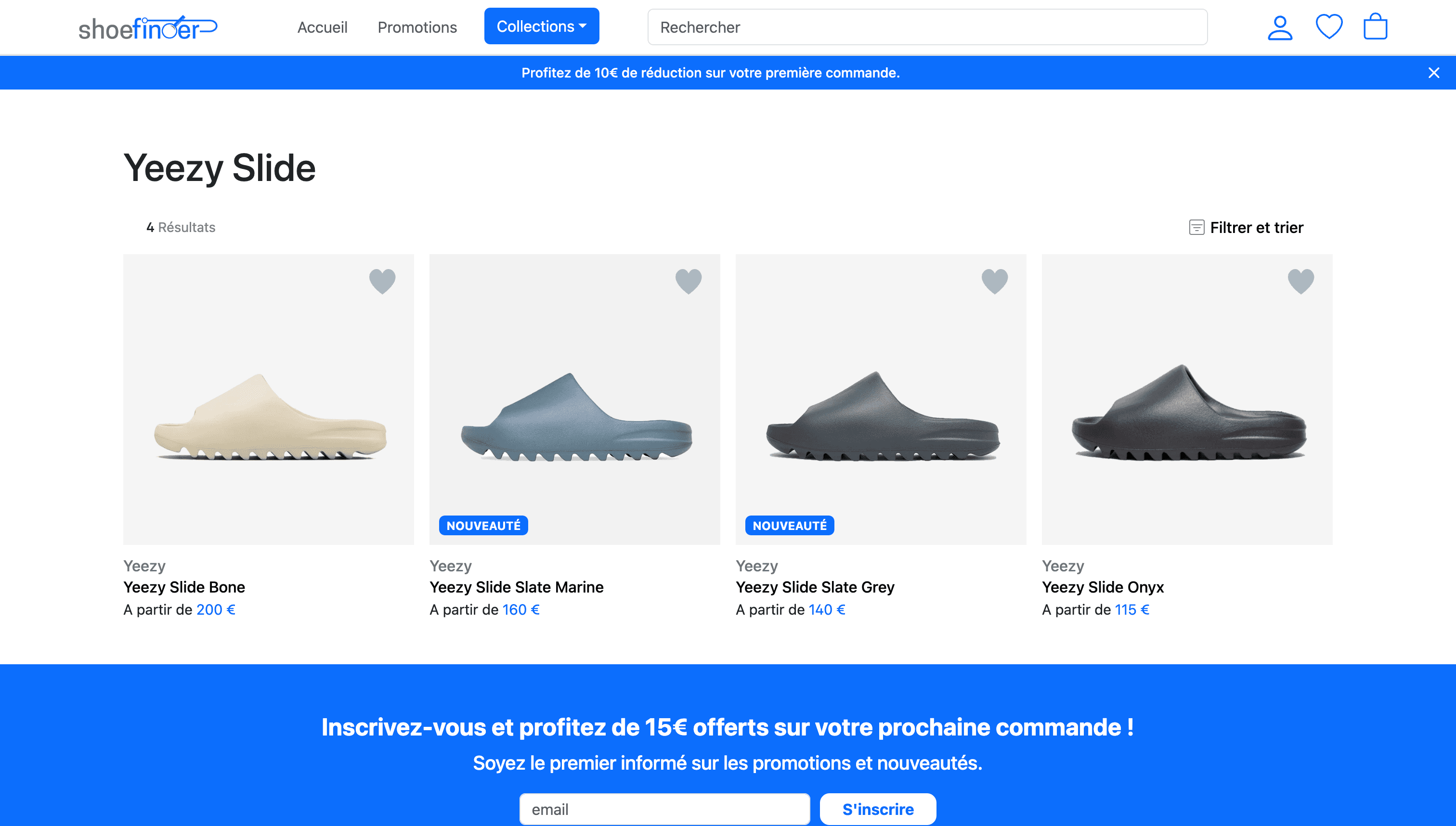Open the wishlist heart in header
The height and width of the screenshot is (826, 1456).
[x=1329, y=26]
